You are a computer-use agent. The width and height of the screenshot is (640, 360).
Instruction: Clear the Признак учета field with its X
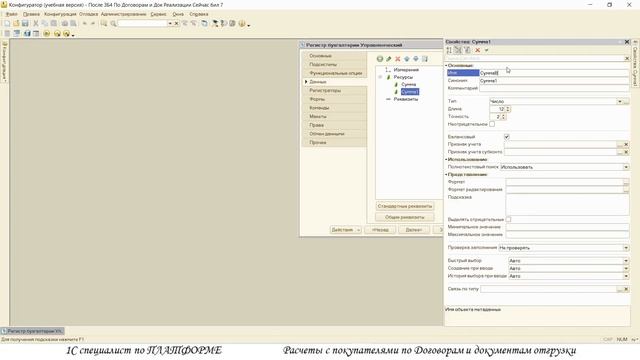(626, 144)
